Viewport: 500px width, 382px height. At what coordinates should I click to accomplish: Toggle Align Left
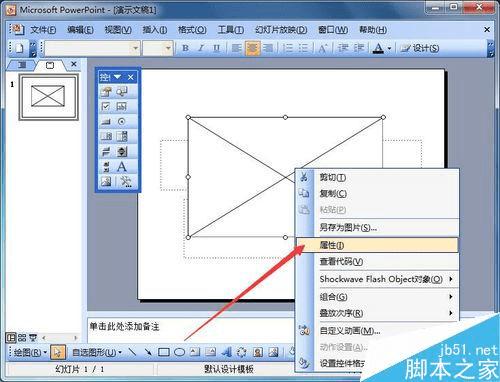237,48
